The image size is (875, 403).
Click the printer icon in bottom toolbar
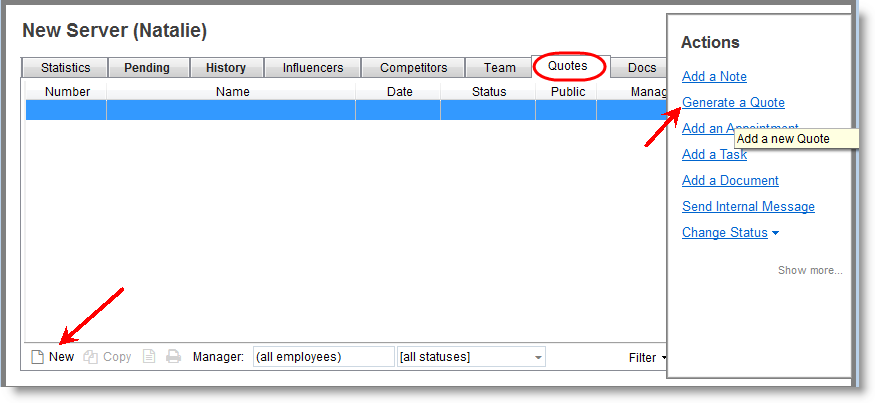tap(173, 357)
